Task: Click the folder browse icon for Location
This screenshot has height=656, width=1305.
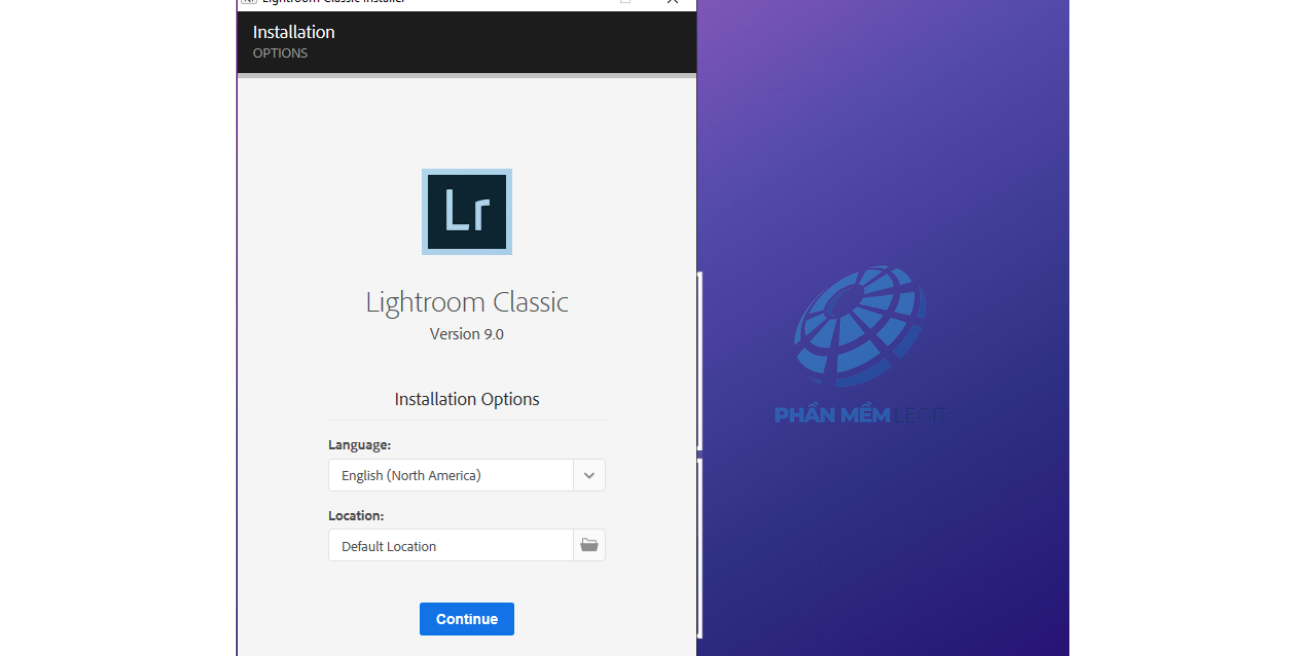Action: click(589, 545)
